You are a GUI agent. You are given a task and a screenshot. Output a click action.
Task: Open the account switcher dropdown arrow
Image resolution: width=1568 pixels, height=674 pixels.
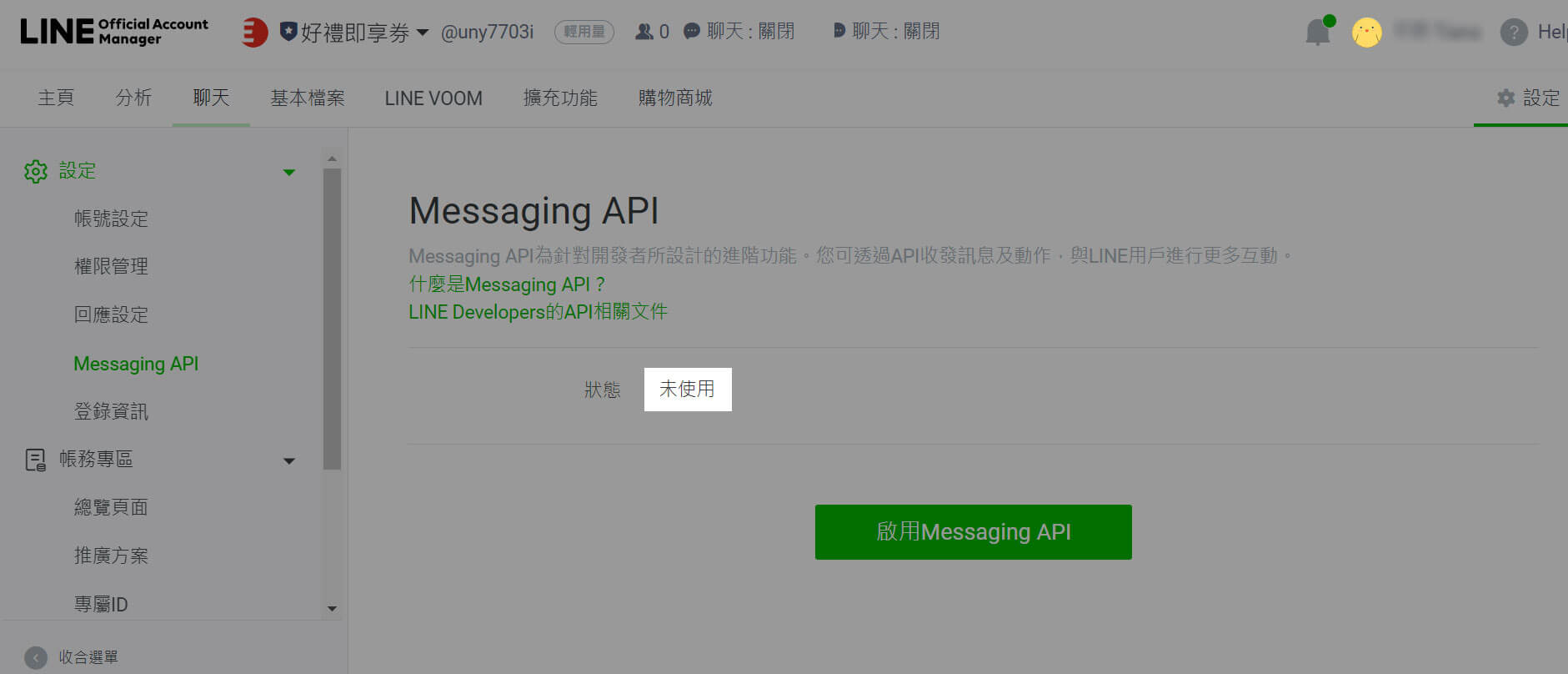[423, 33]
